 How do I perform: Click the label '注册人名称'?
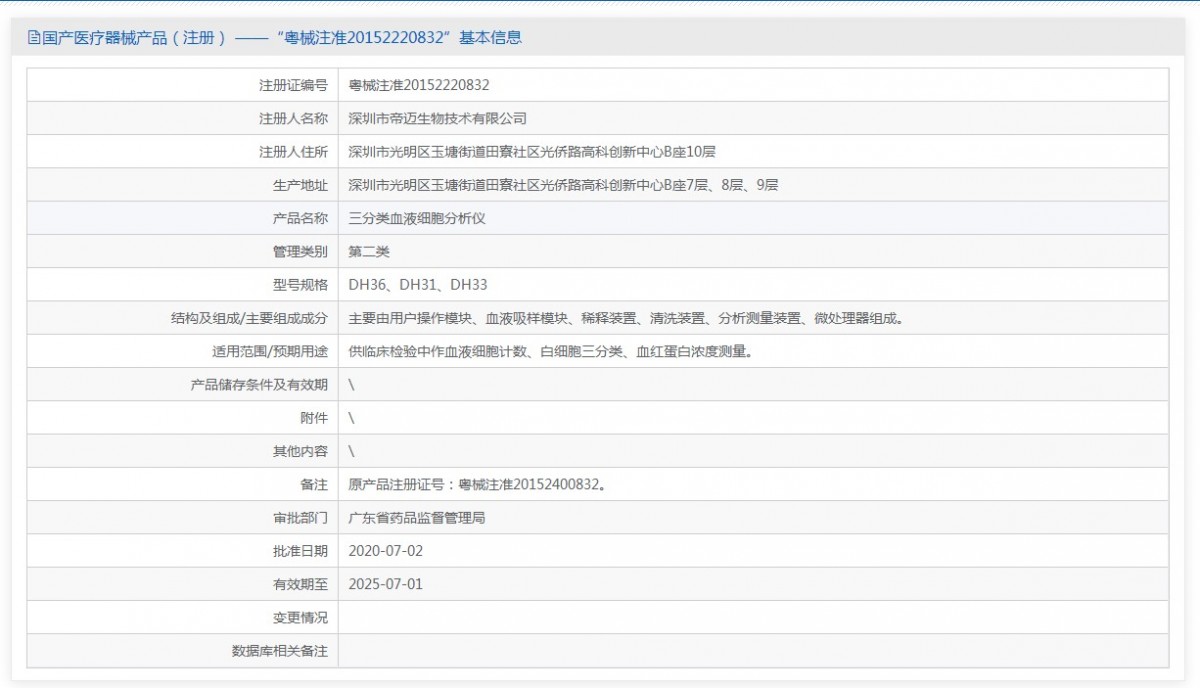293,119
